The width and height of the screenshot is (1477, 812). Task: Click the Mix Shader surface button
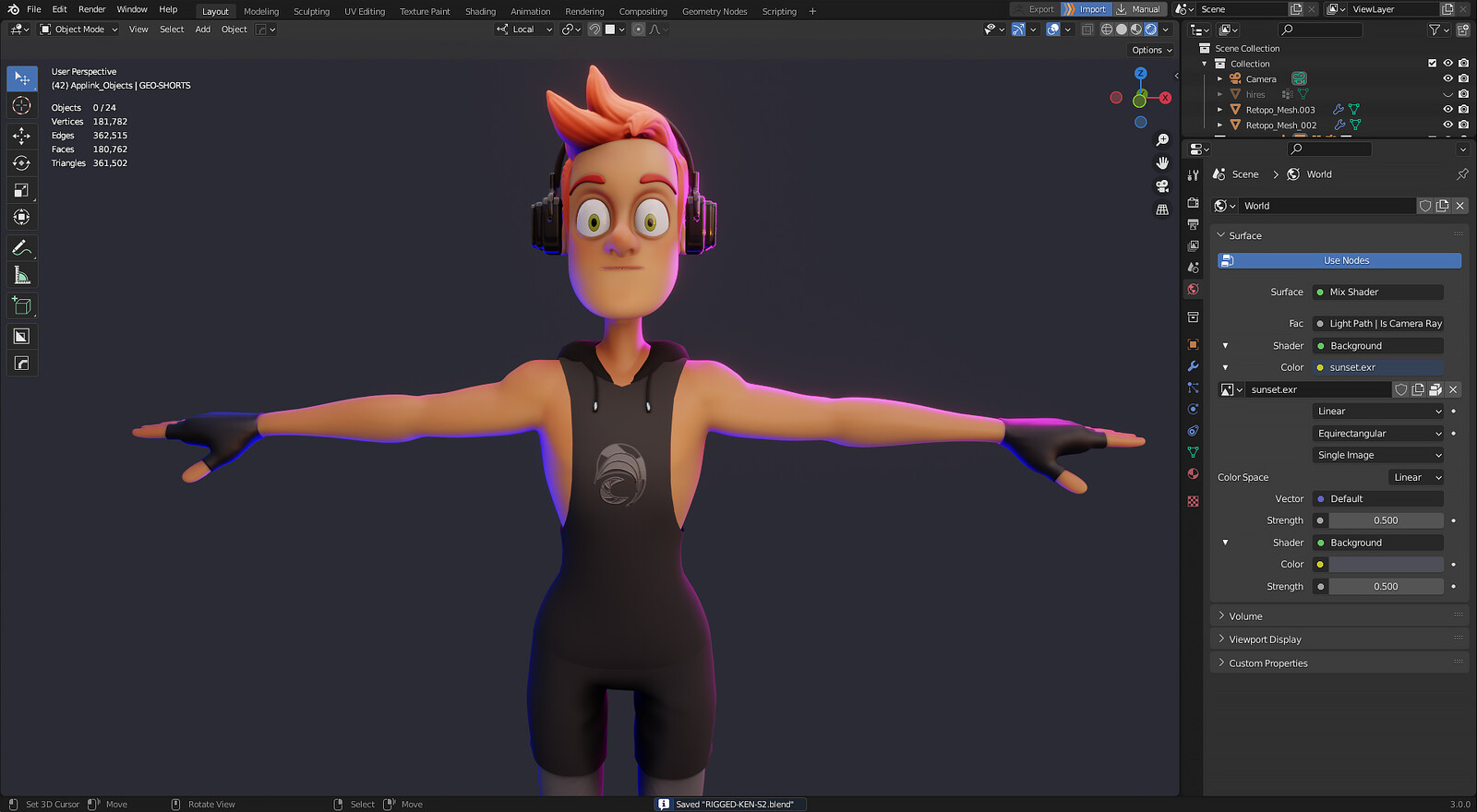(1378, 293)
